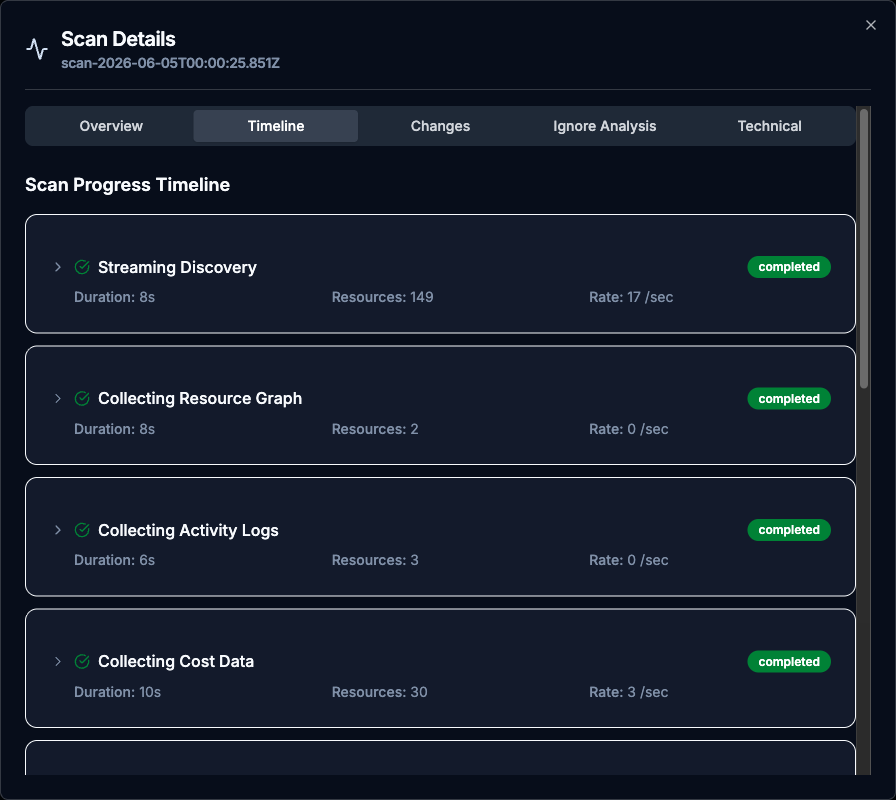
Task: Click the green check icon for Collecting Resource Graph
Action: [82, 398]
